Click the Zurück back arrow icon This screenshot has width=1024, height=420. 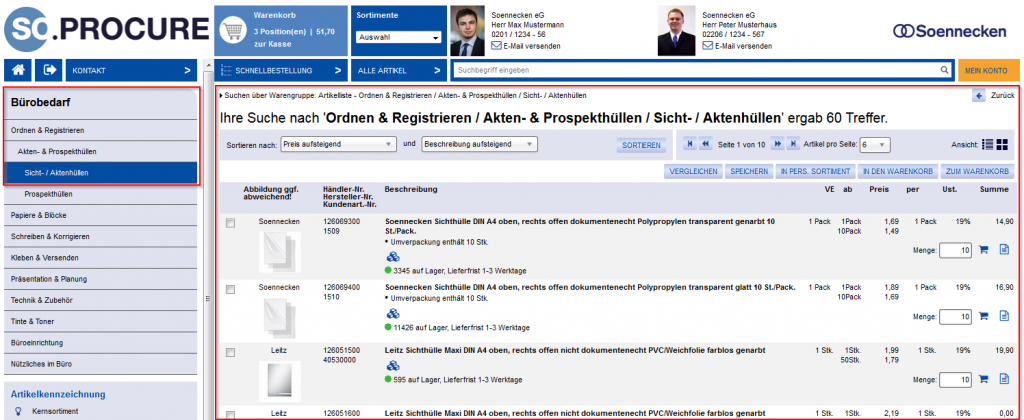click(979, 95)
